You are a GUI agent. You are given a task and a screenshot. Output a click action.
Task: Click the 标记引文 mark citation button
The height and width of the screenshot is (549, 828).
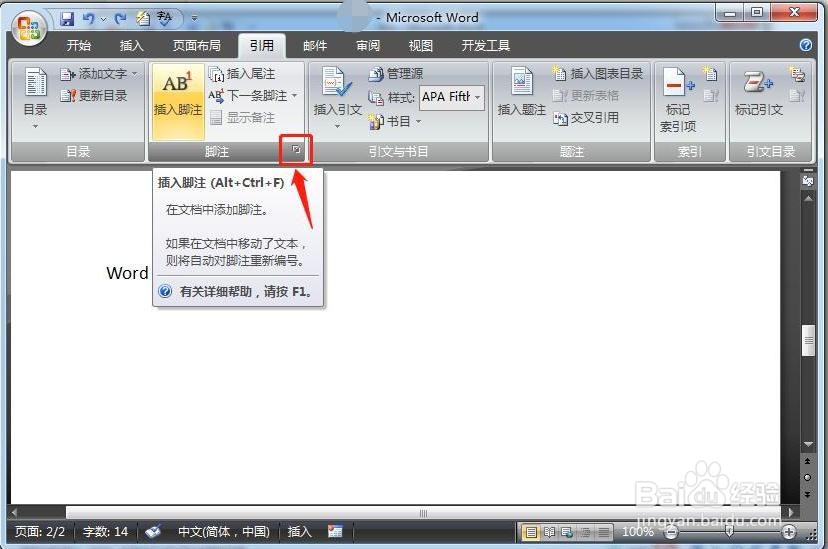point(758,91)
